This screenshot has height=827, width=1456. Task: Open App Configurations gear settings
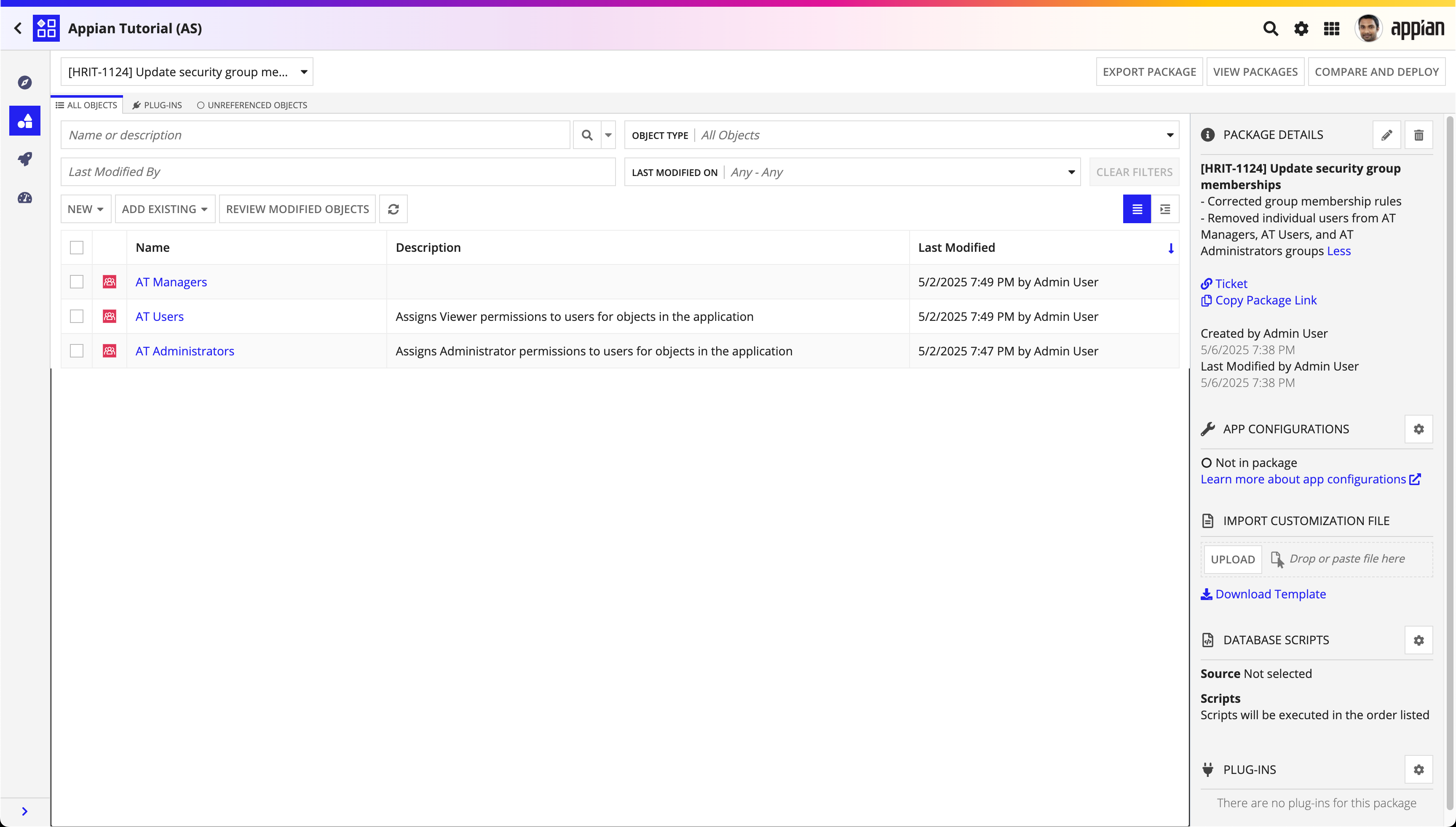pos(1419,429)
